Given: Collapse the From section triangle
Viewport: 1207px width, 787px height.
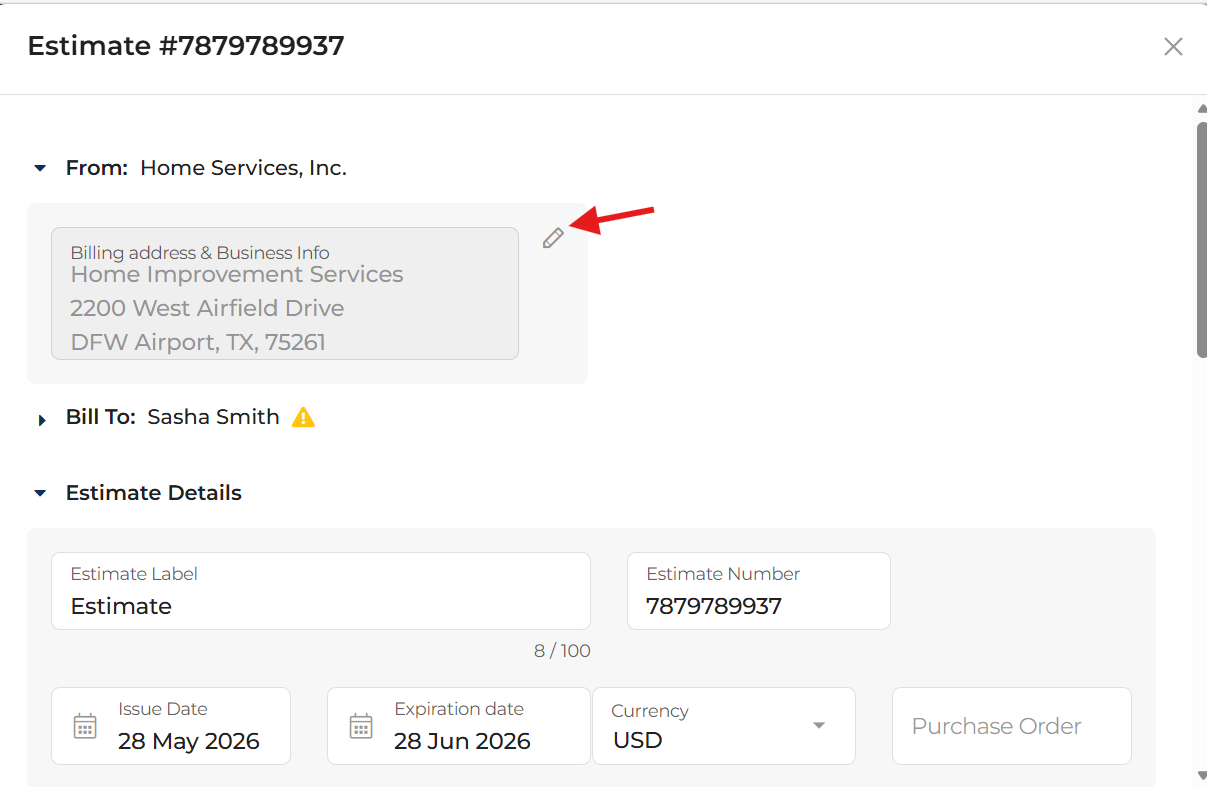Looking at the screenshot, I should pyautogui.click(x=40, y=168).
